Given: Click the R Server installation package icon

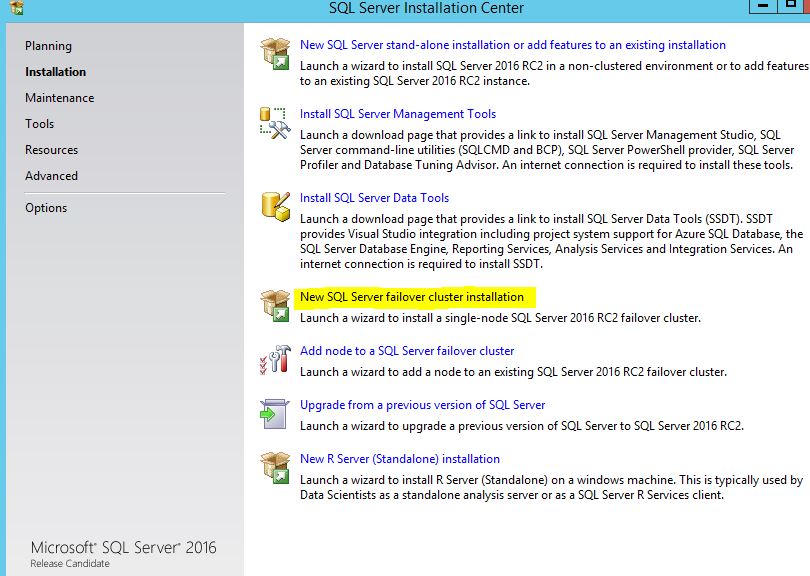Looking at the screenshot, I should pyautogui.click(x=273, y=466).
